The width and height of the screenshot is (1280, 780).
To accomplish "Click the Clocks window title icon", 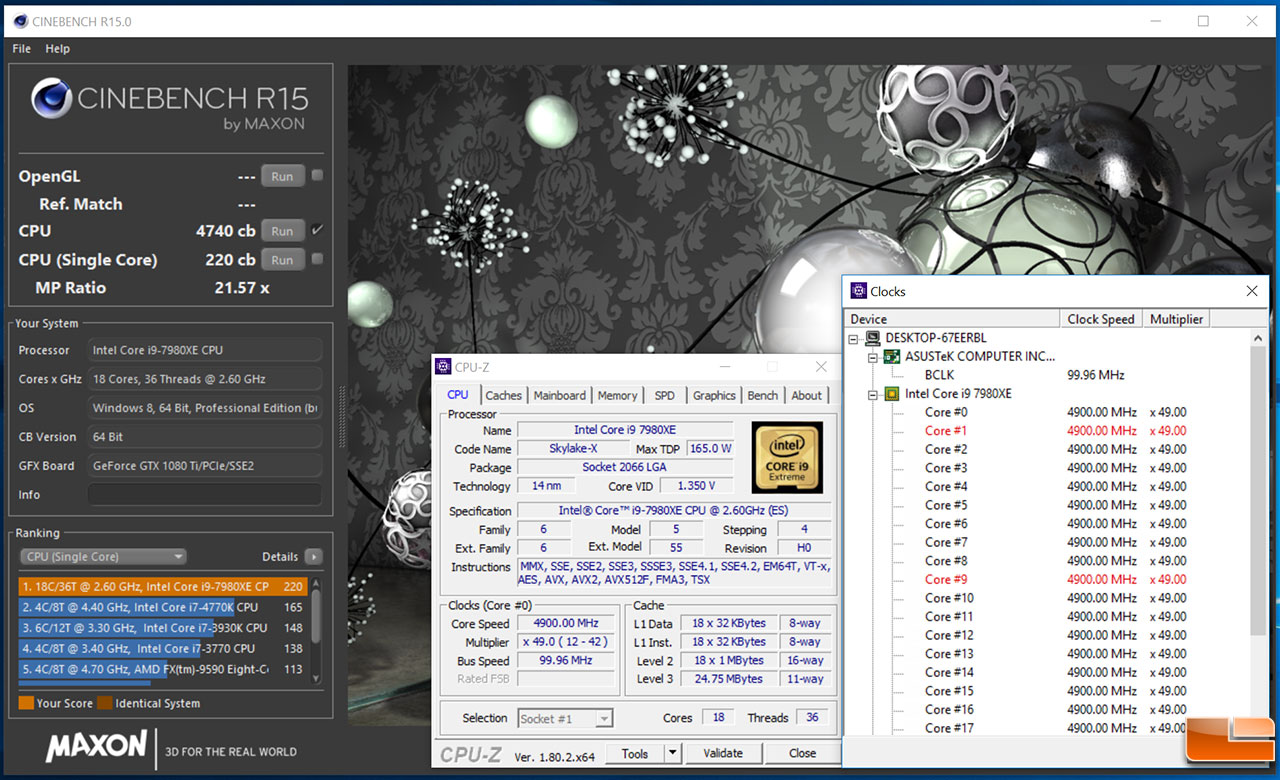I will tap(858, 291).
